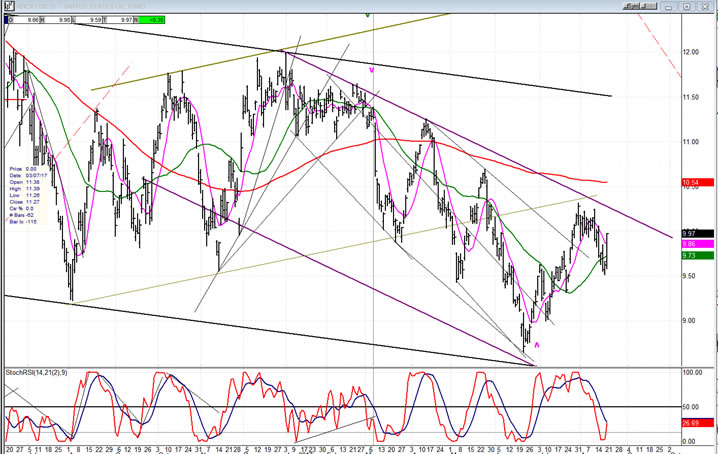Close the chart window
The width and height of the screenshot is (718, 454).
click(x=705, y=6)
